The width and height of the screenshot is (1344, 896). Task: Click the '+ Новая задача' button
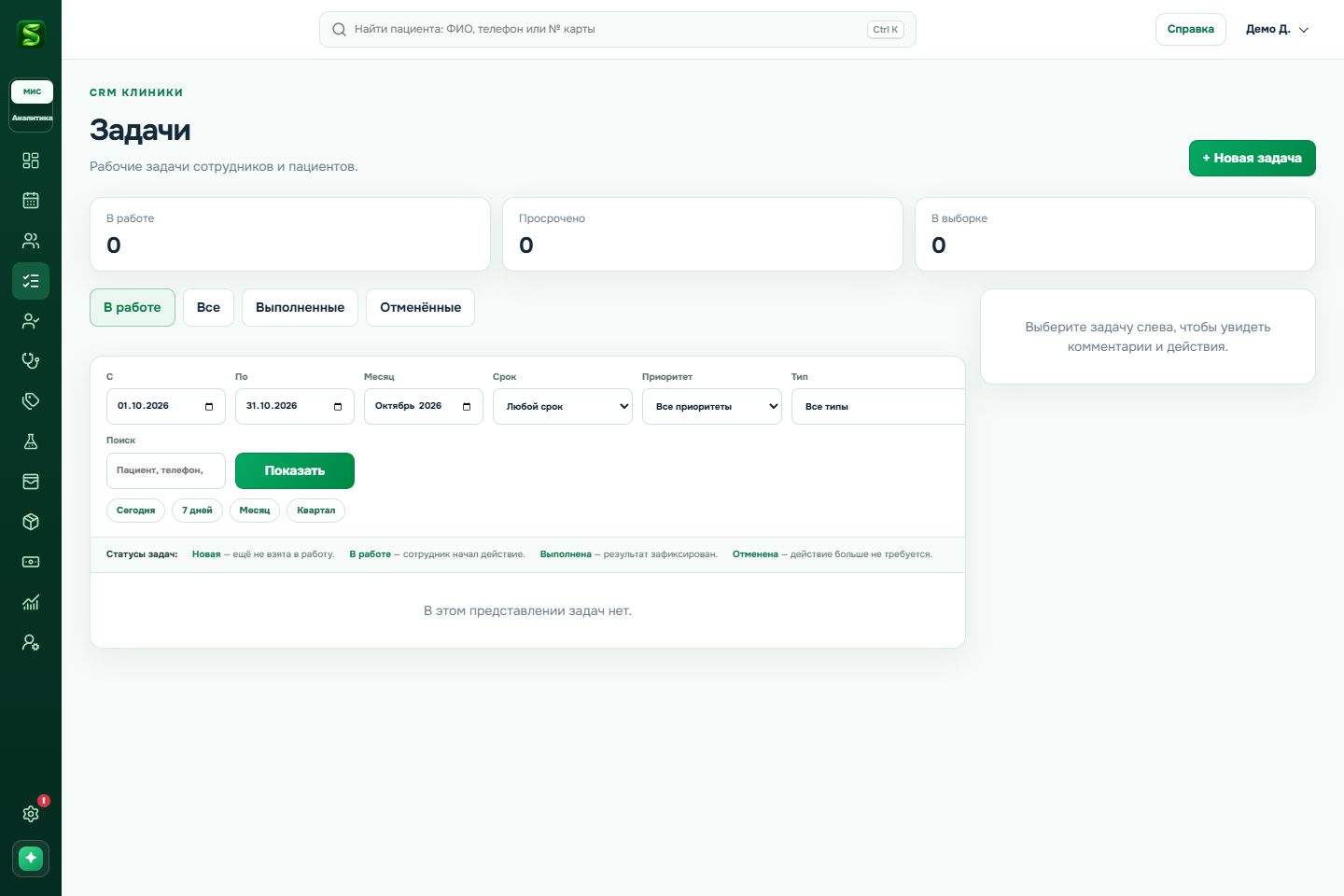pyautogui.click(x=1252, y=159)
